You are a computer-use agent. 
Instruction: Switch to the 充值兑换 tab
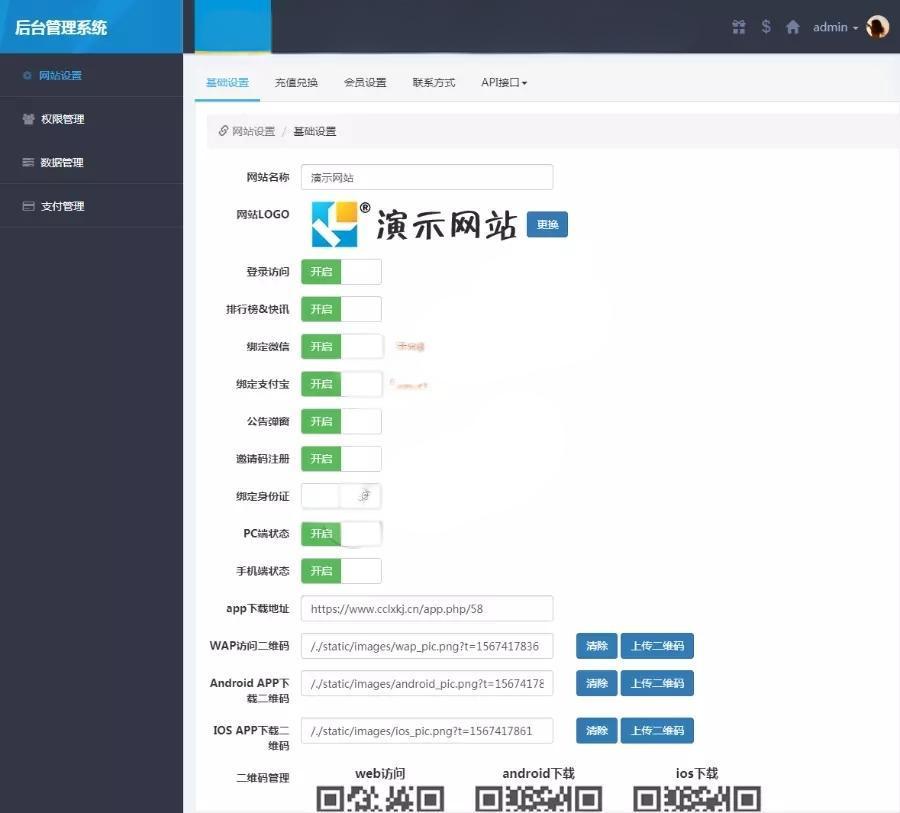click(x=296, y=82)
